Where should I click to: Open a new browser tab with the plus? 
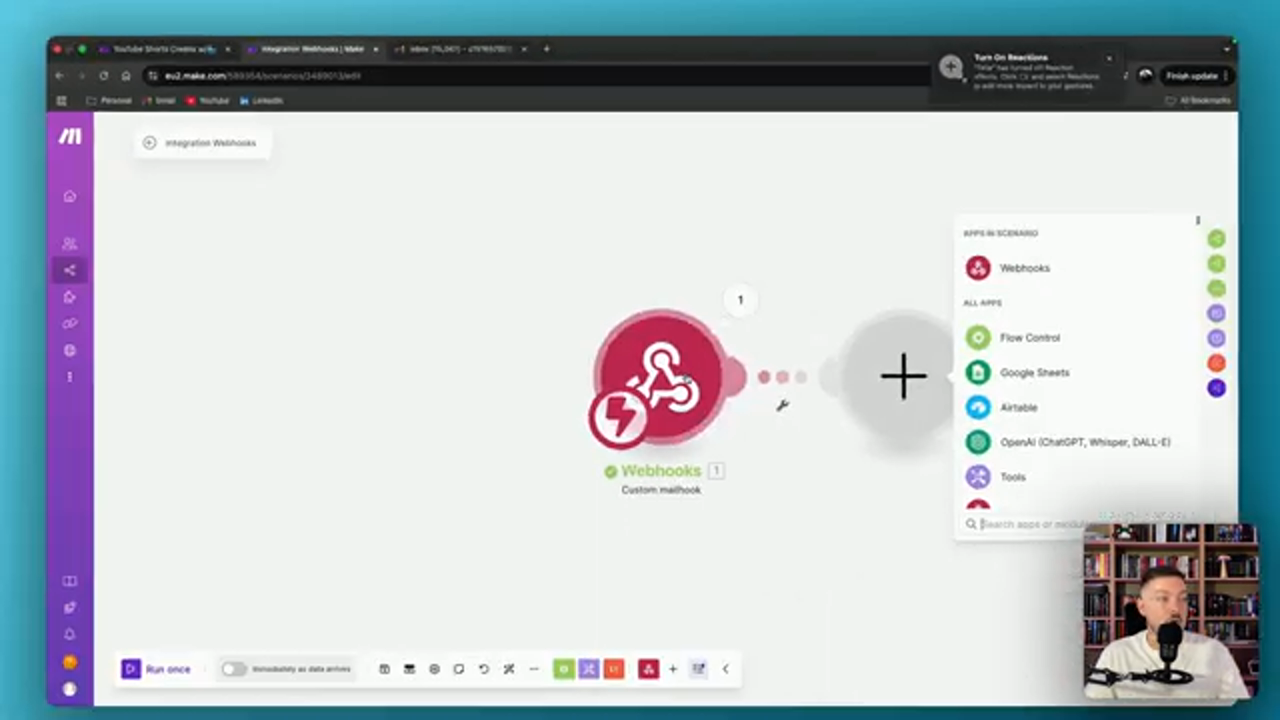[x=546, y=48]
